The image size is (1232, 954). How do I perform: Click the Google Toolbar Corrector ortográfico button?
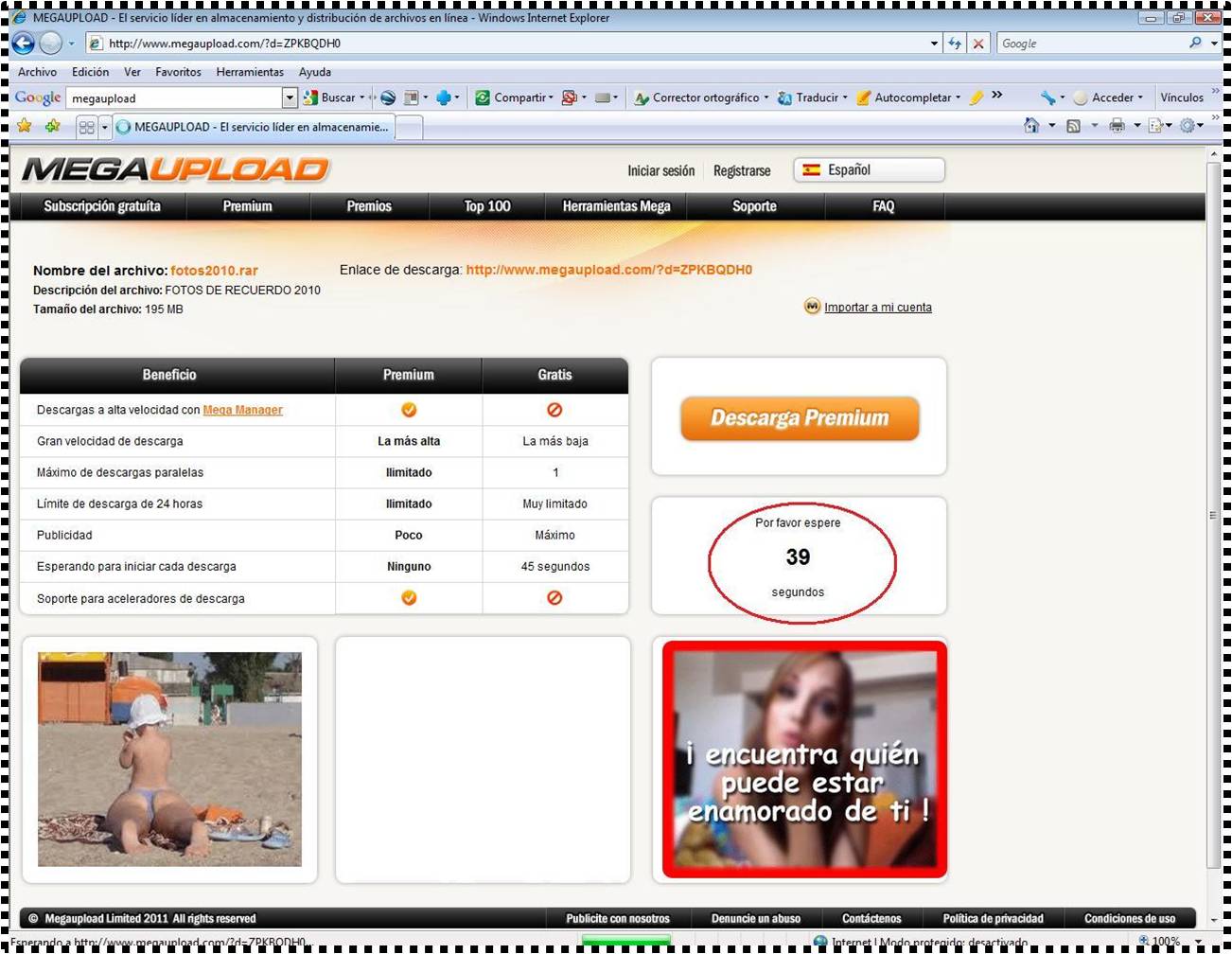pyautogui.click(x=699, y=97)
